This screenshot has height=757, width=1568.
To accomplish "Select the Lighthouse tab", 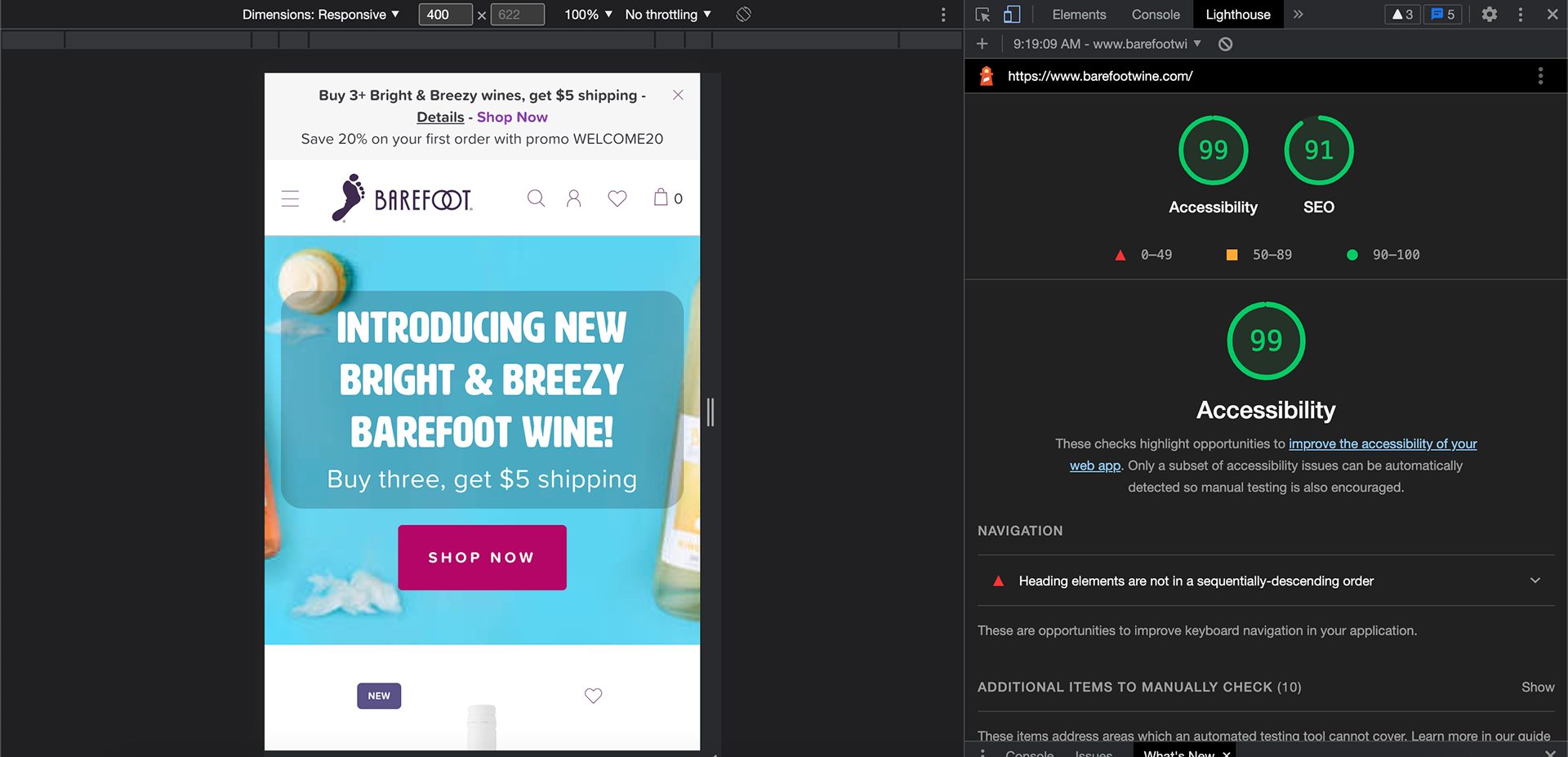I will pyautogui.click(x=1238, y=15).
